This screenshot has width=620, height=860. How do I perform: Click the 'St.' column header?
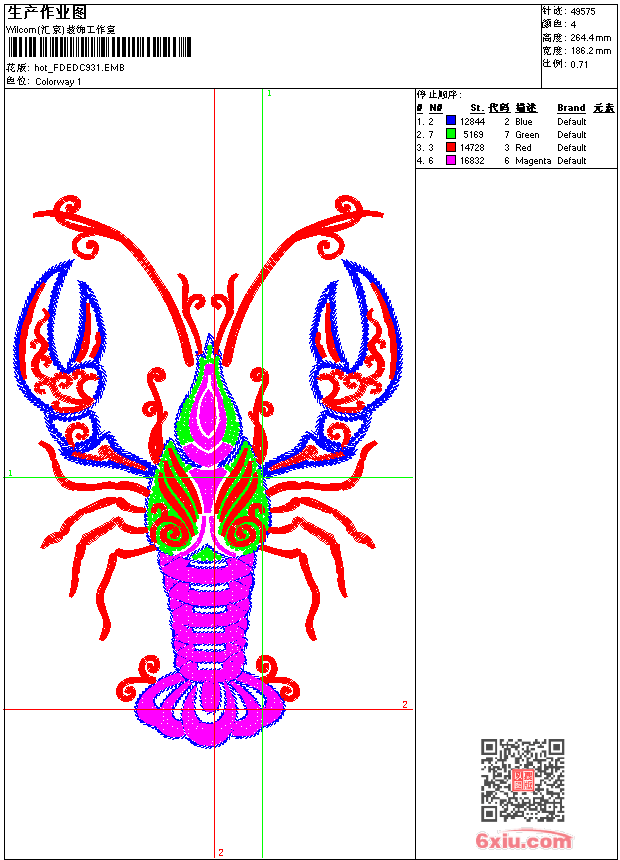[x=477, y=108]
